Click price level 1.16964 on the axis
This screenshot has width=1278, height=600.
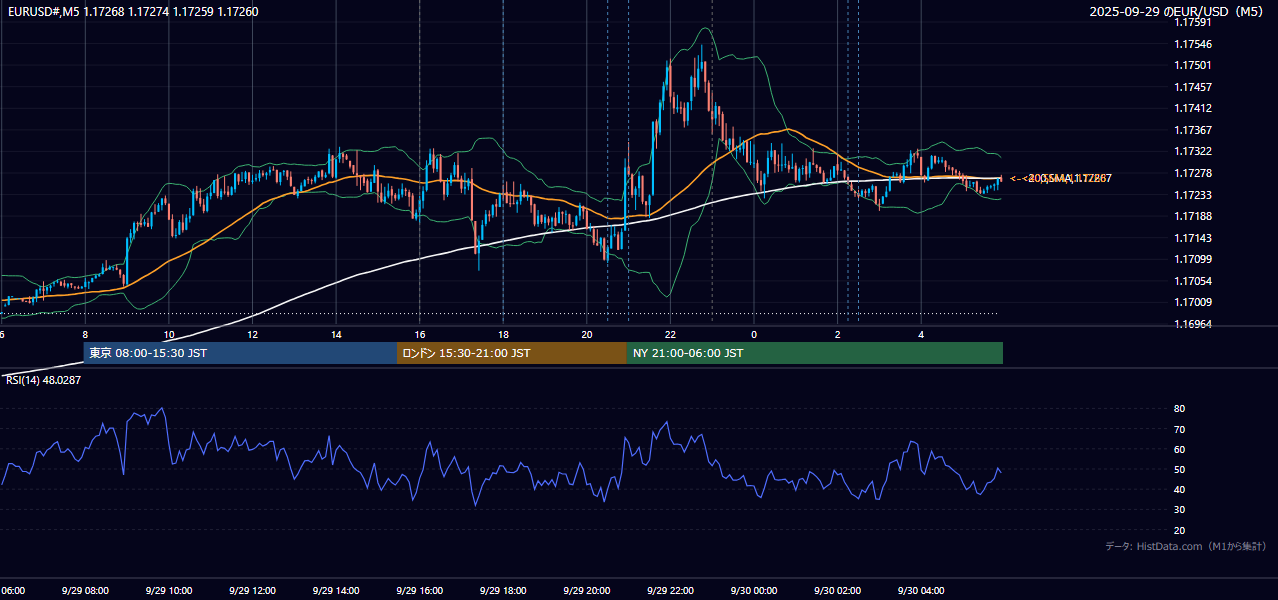click(1193, 324)
